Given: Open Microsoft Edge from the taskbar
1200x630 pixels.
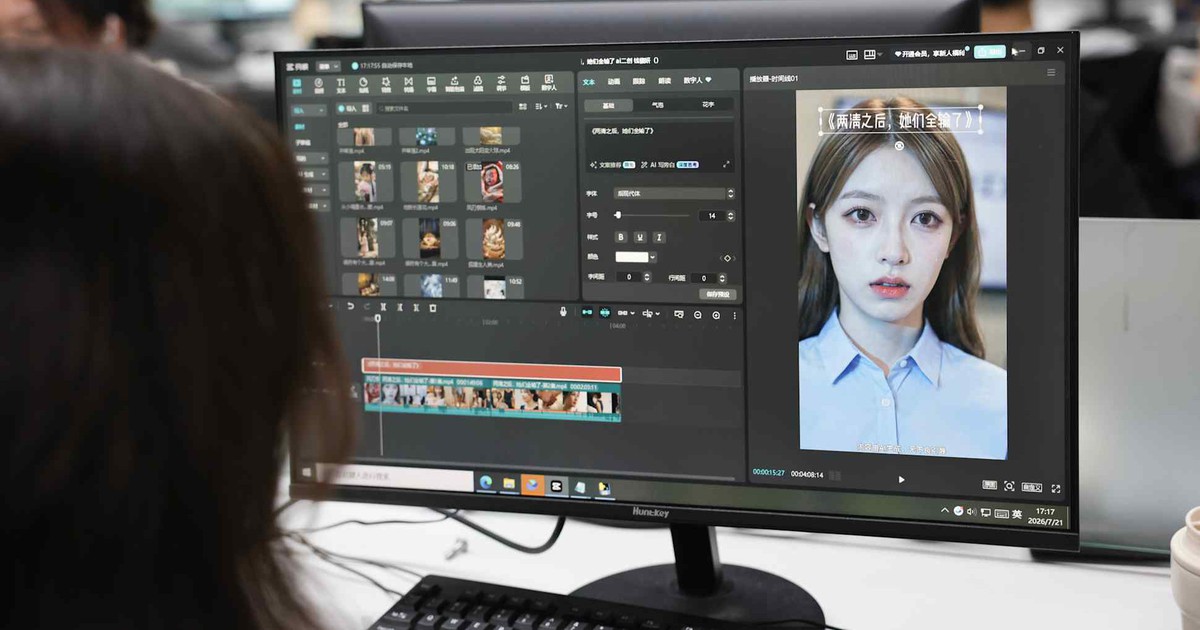Looking at the screenshot, I should 486,484.
